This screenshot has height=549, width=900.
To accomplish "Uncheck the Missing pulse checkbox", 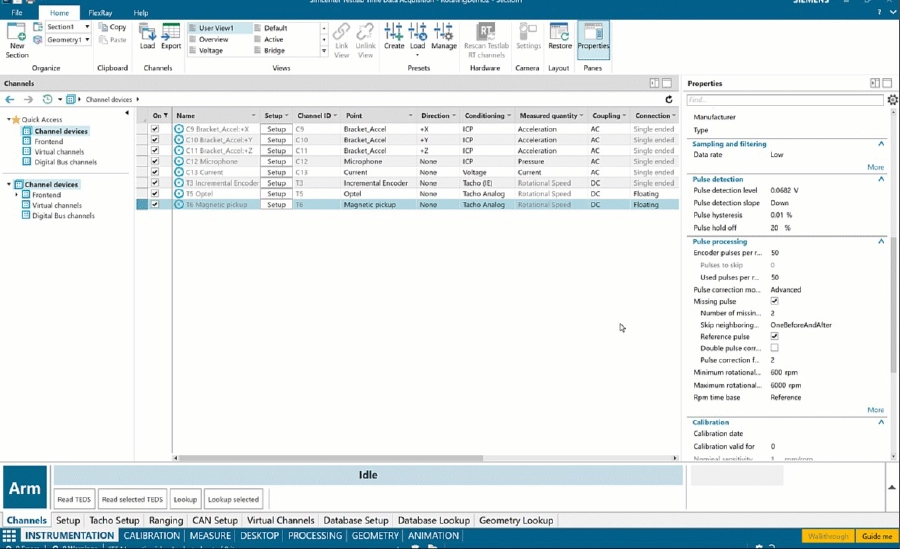I will coord(774,301).
